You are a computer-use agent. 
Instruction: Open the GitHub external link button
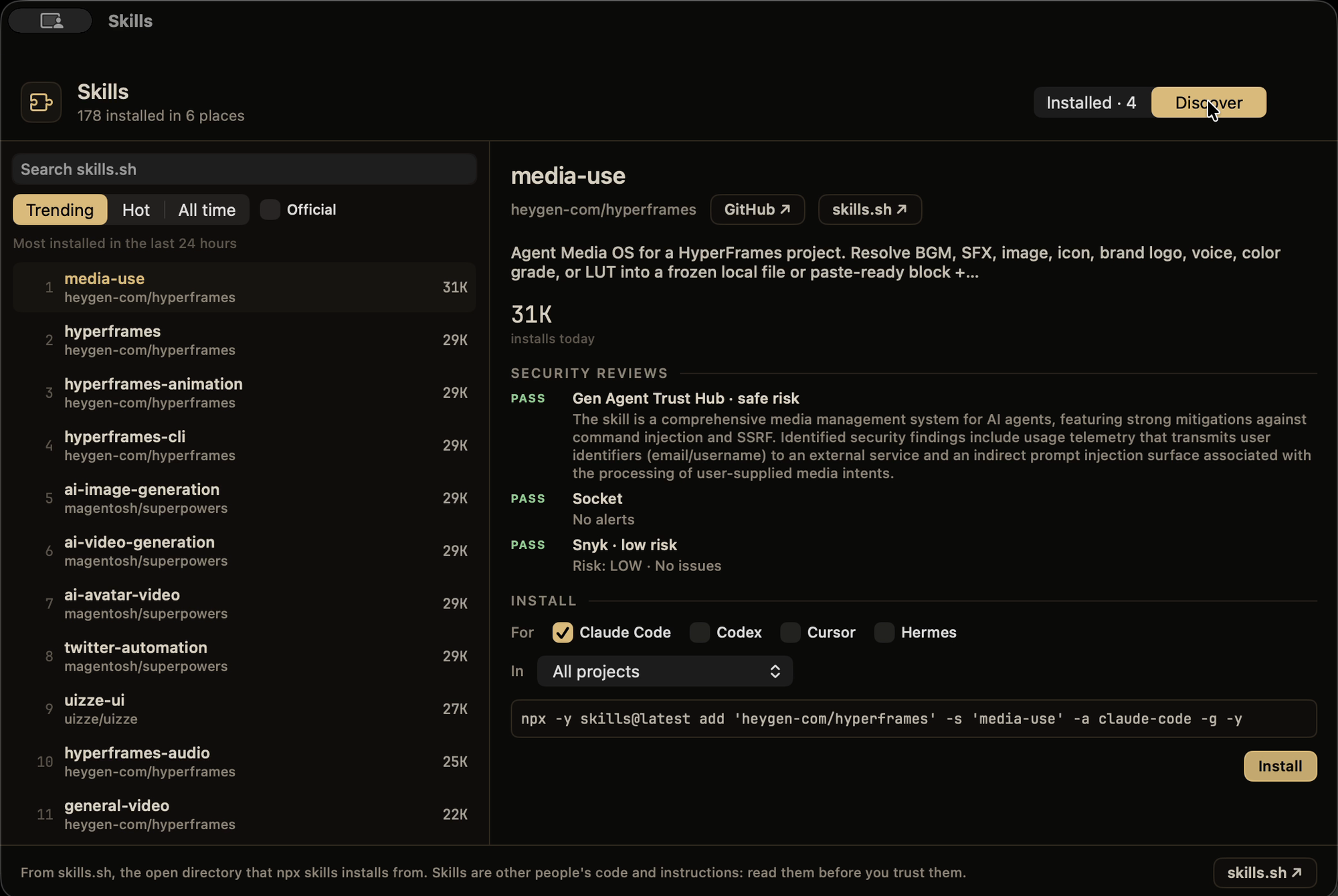757,209
